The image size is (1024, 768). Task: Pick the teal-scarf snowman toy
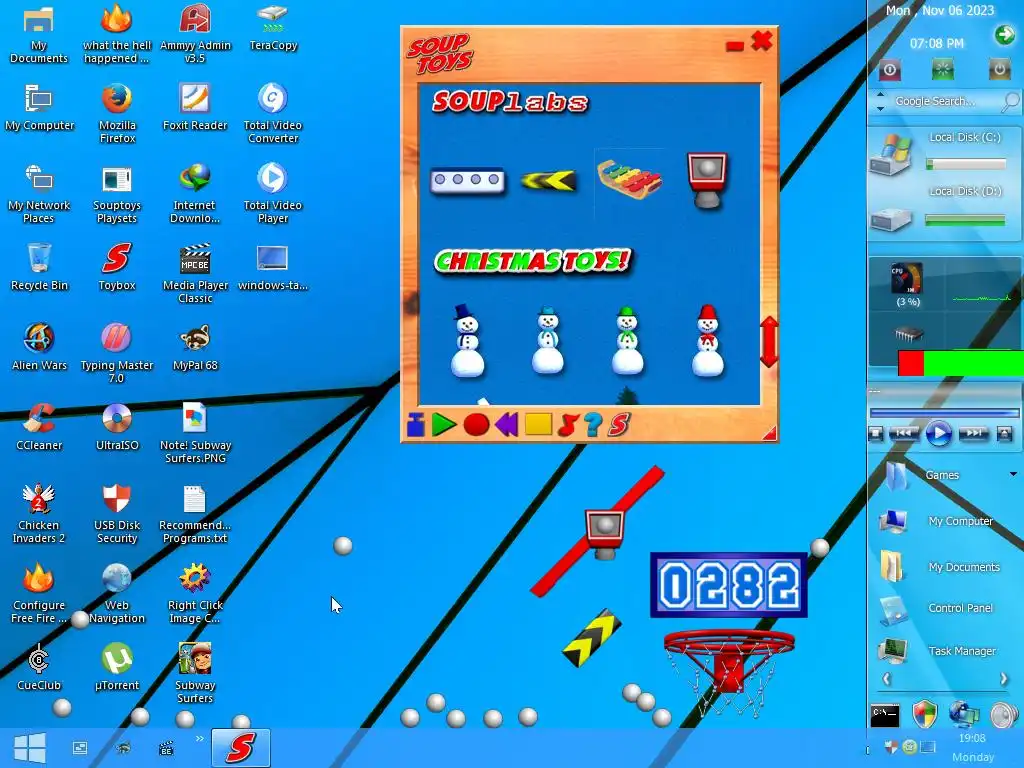pos(548,340)
